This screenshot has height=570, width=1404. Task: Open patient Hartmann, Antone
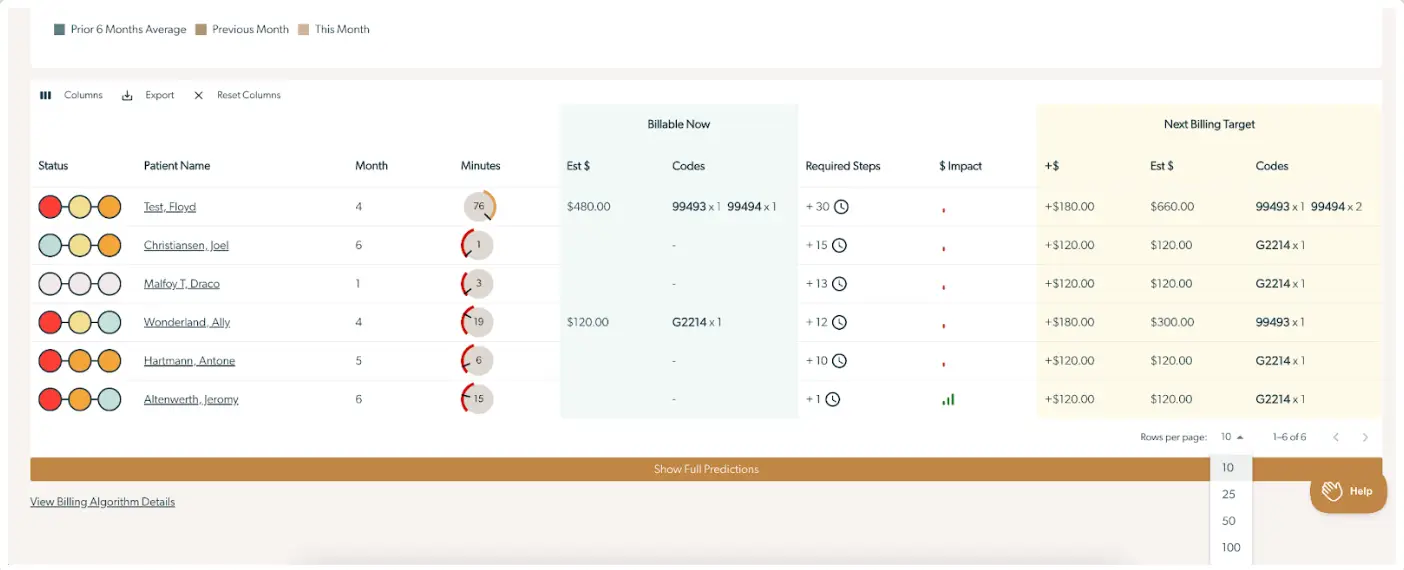tap(189, 361)
